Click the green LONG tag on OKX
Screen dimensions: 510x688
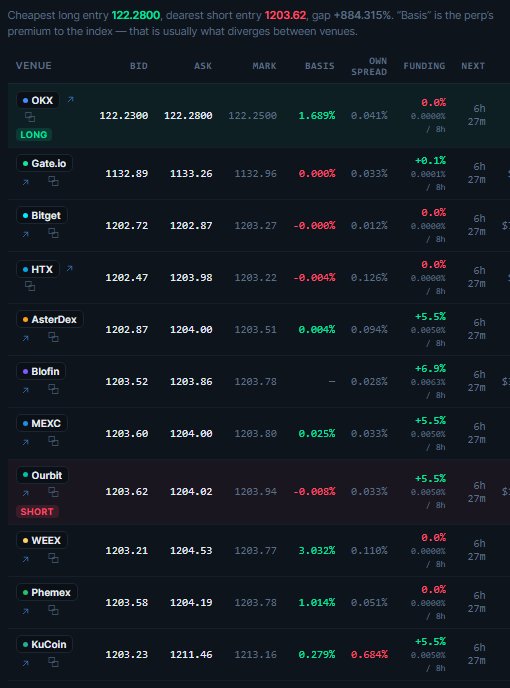pos(34,135)
